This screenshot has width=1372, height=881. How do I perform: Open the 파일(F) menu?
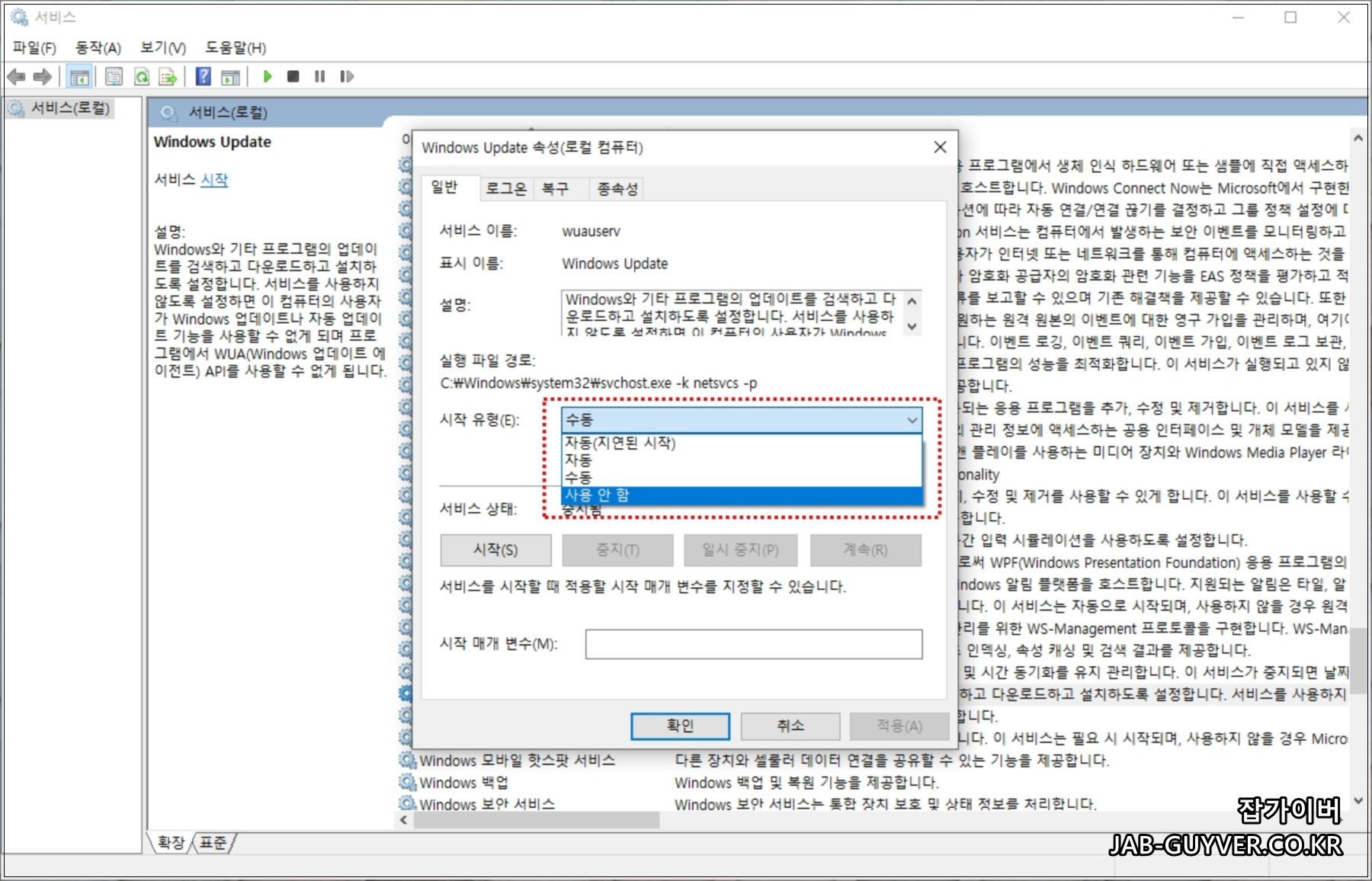pyautogui.click(x=34, y=48)
